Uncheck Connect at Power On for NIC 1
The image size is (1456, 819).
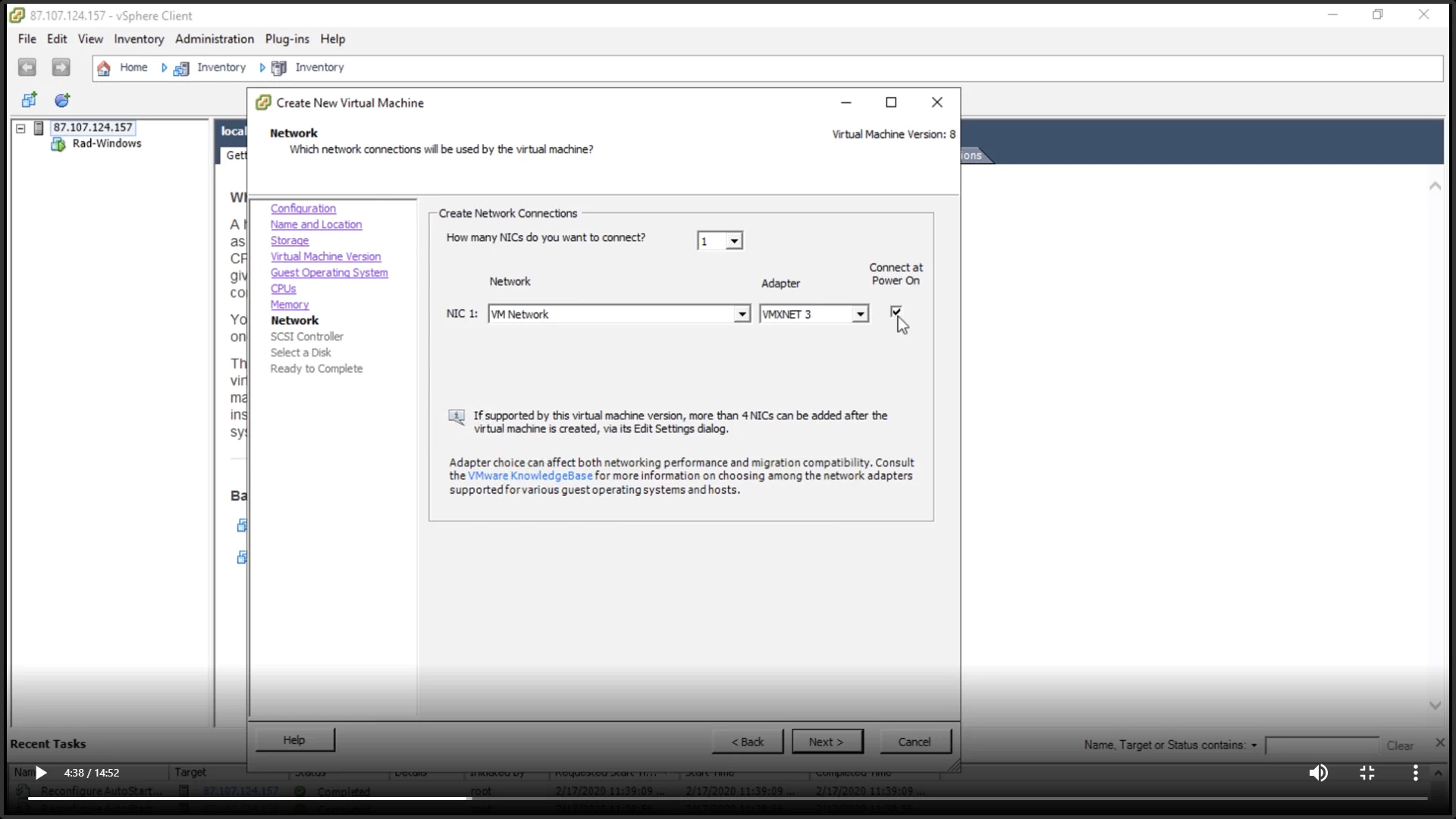pyautogui.click(x=896, y=312)
